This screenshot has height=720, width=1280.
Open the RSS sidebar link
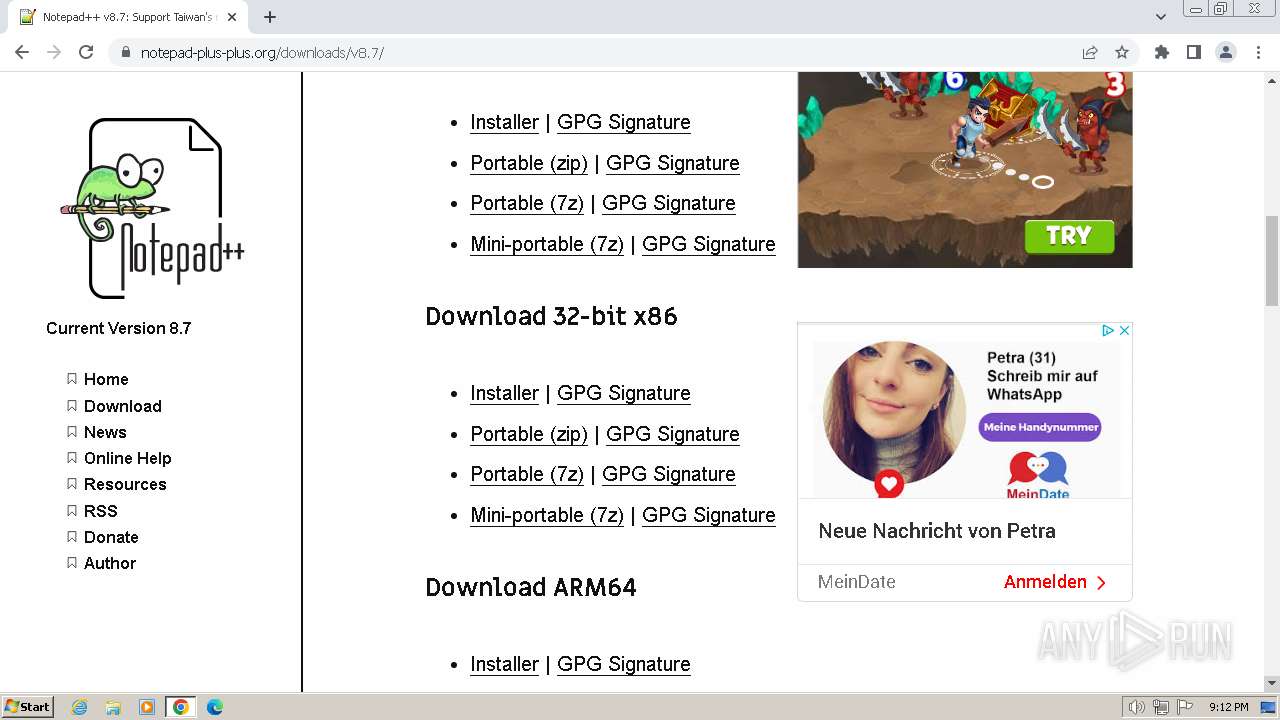(100, 511)
